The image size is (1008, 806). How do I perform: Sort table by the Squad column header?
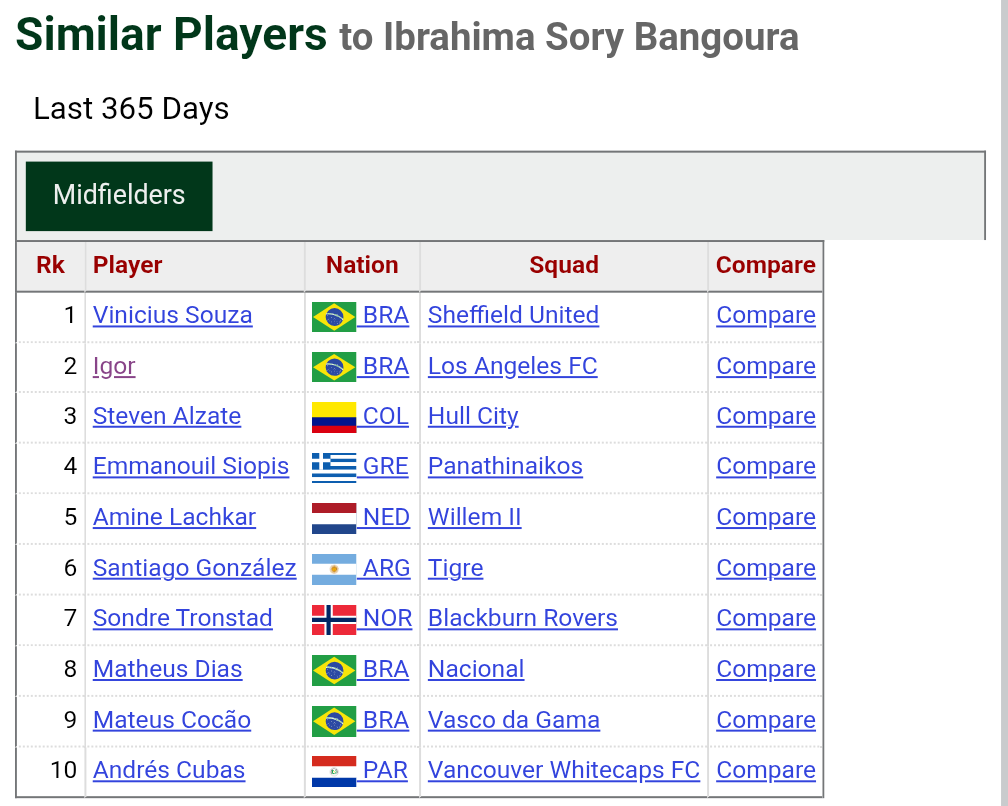(564, 265)
